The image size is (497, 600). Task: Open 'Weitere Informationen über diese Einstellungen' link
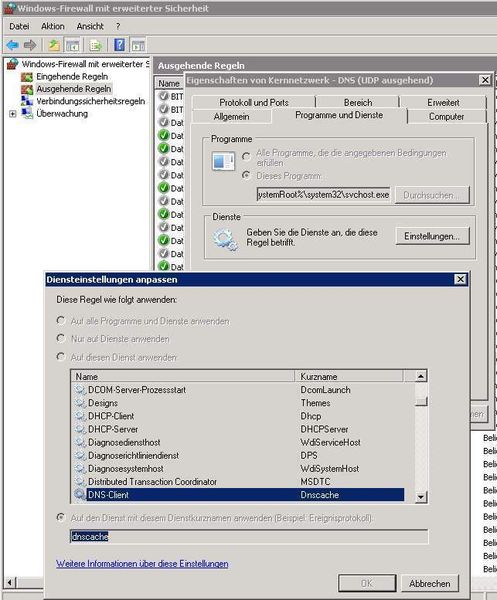coord(142,564)
